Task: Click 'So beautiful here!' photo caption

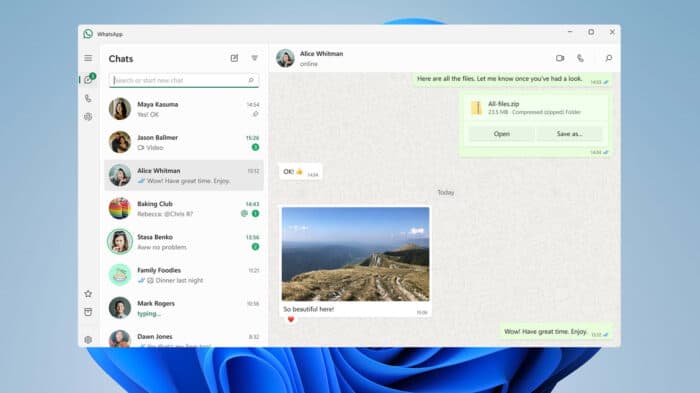Action: click(308, 309)
